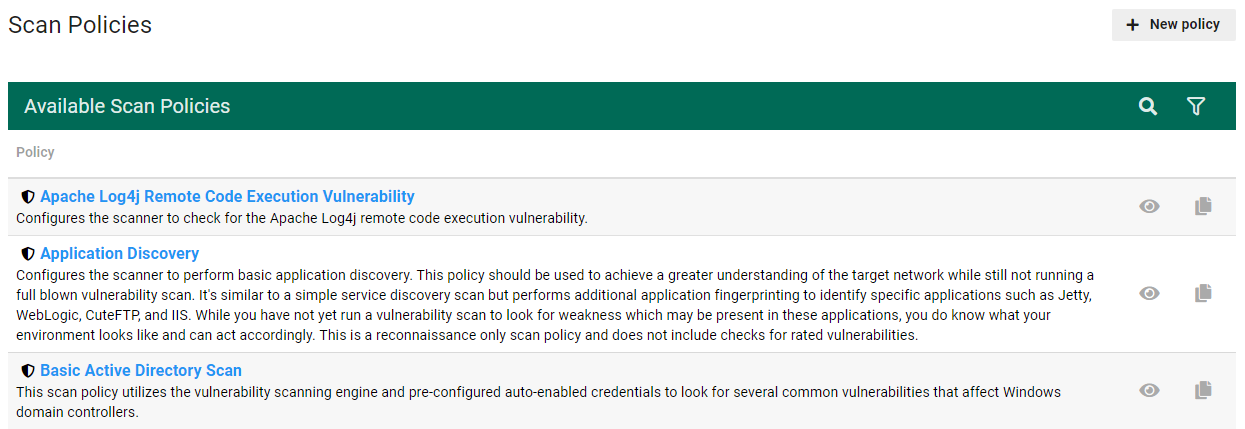This screenshot has height=429, width=1245.
Task: Click the Available Scan Policies panel title
Action: [127, 106]
